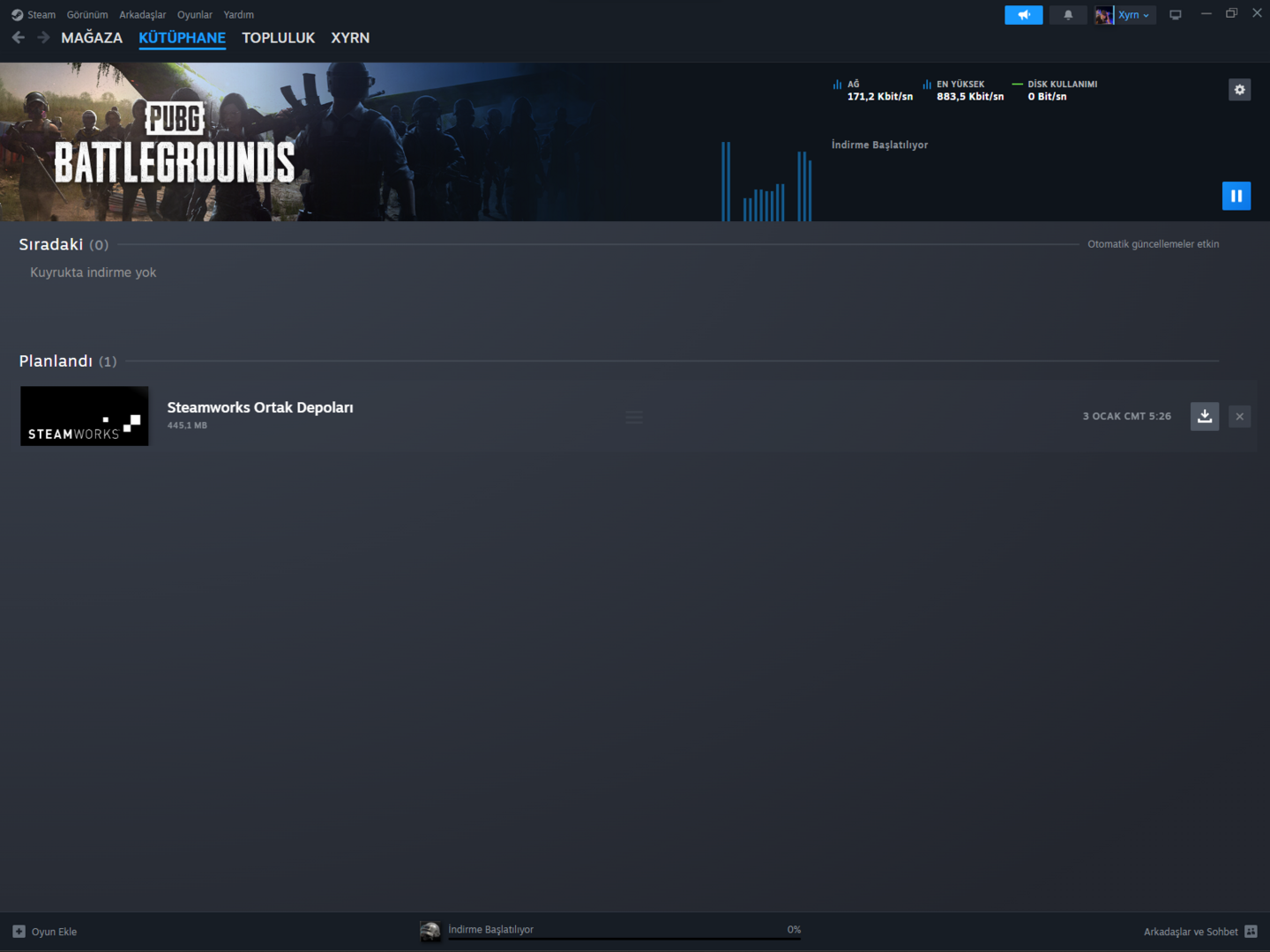
Task: Close the Steam window
Action: click(1257, 13)
